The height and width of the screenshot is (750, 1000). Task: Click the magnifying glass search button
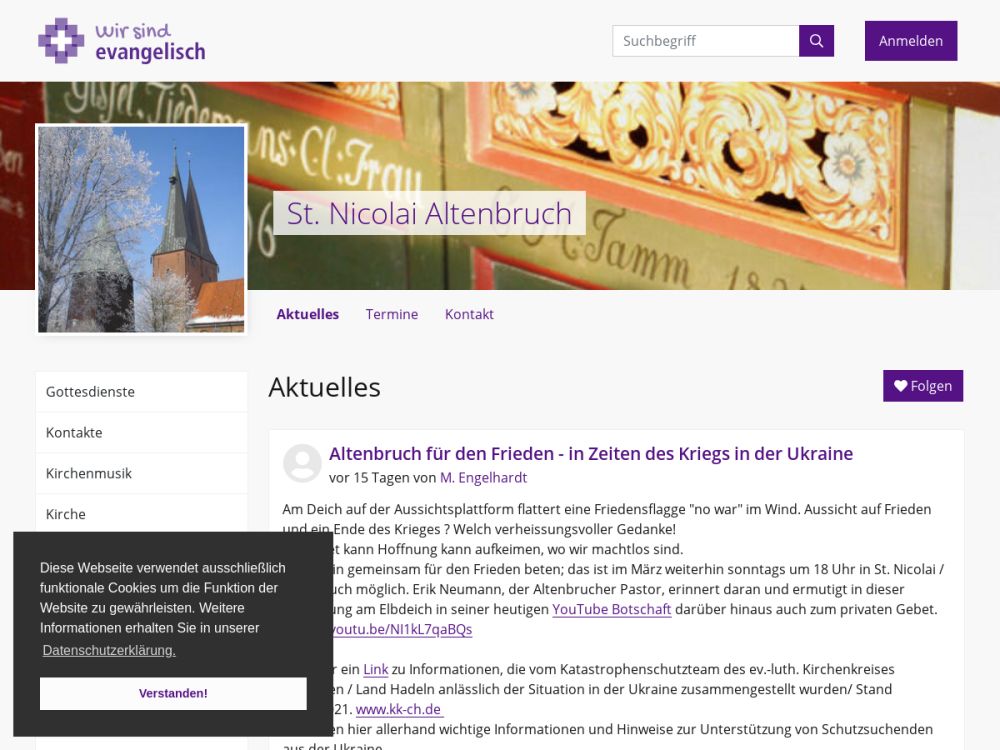pyautogui.click(x=816, y=41)
